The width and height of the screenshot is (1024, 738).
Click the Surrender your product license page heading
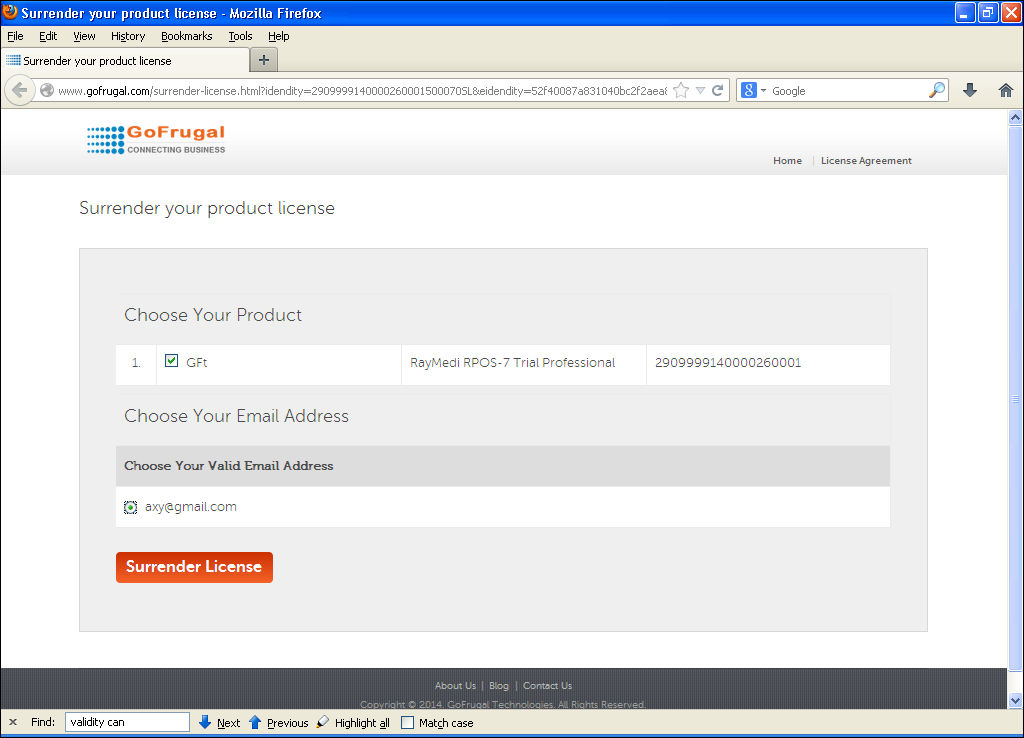tap(207, 208)
